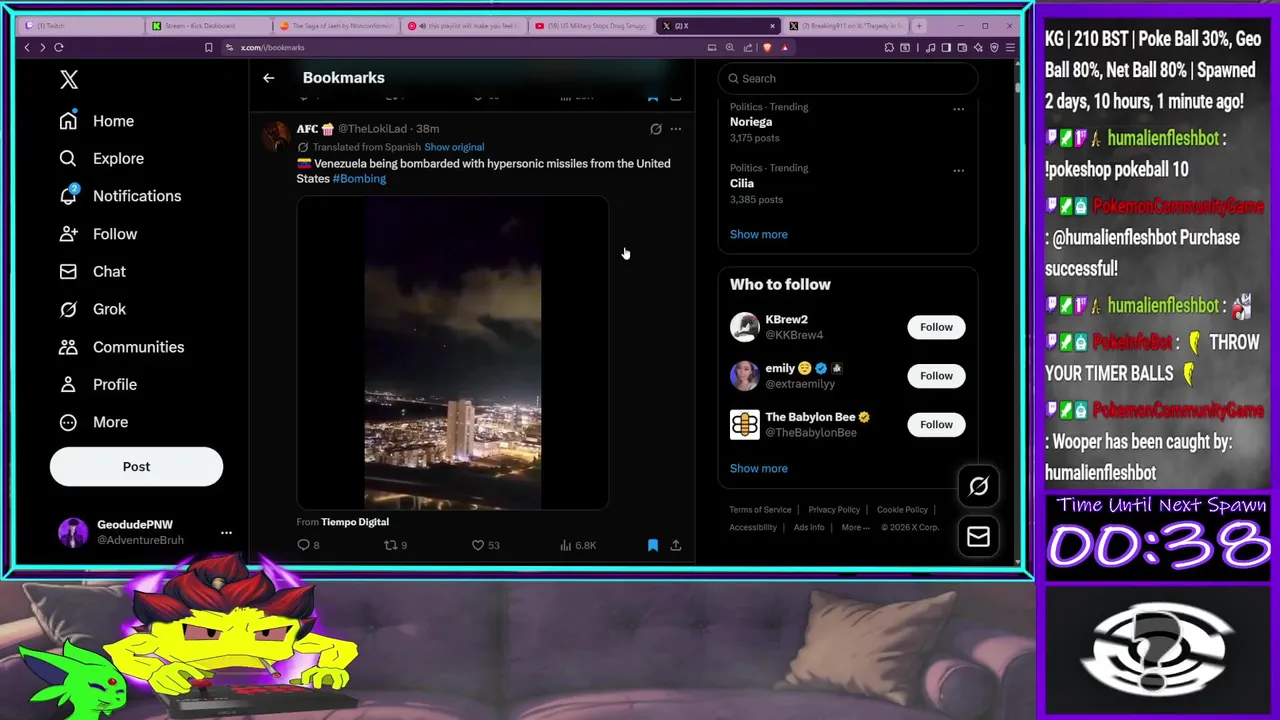
Task: Reload the page
Action: pos(59,47)
